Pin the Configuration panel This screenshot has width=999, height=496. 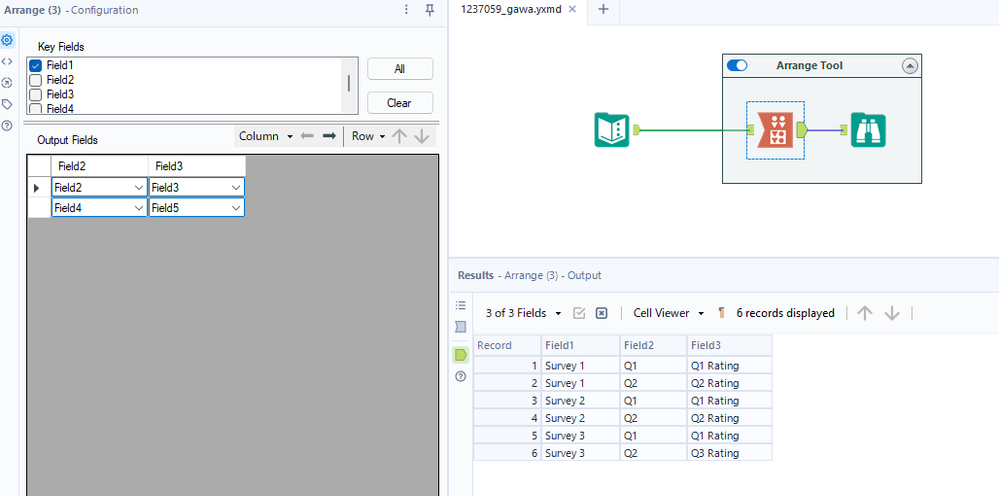[x=430, y=10]
